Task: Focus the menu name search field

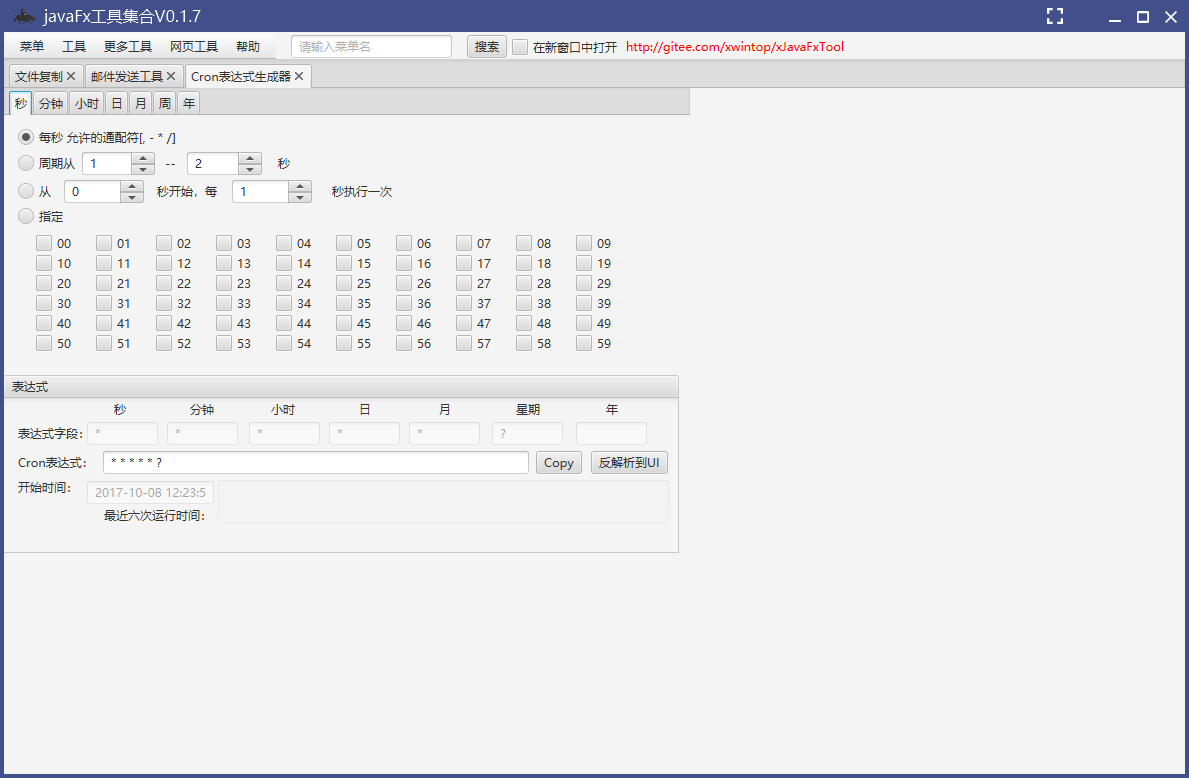Action: tap(372, 47)
